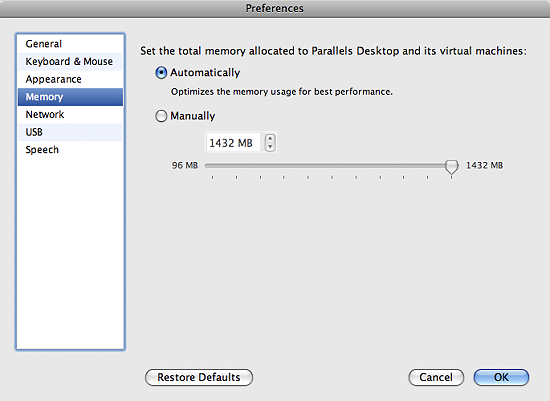Show the Speech preferences pane
The image size is (550, 401).
point(70,150)
